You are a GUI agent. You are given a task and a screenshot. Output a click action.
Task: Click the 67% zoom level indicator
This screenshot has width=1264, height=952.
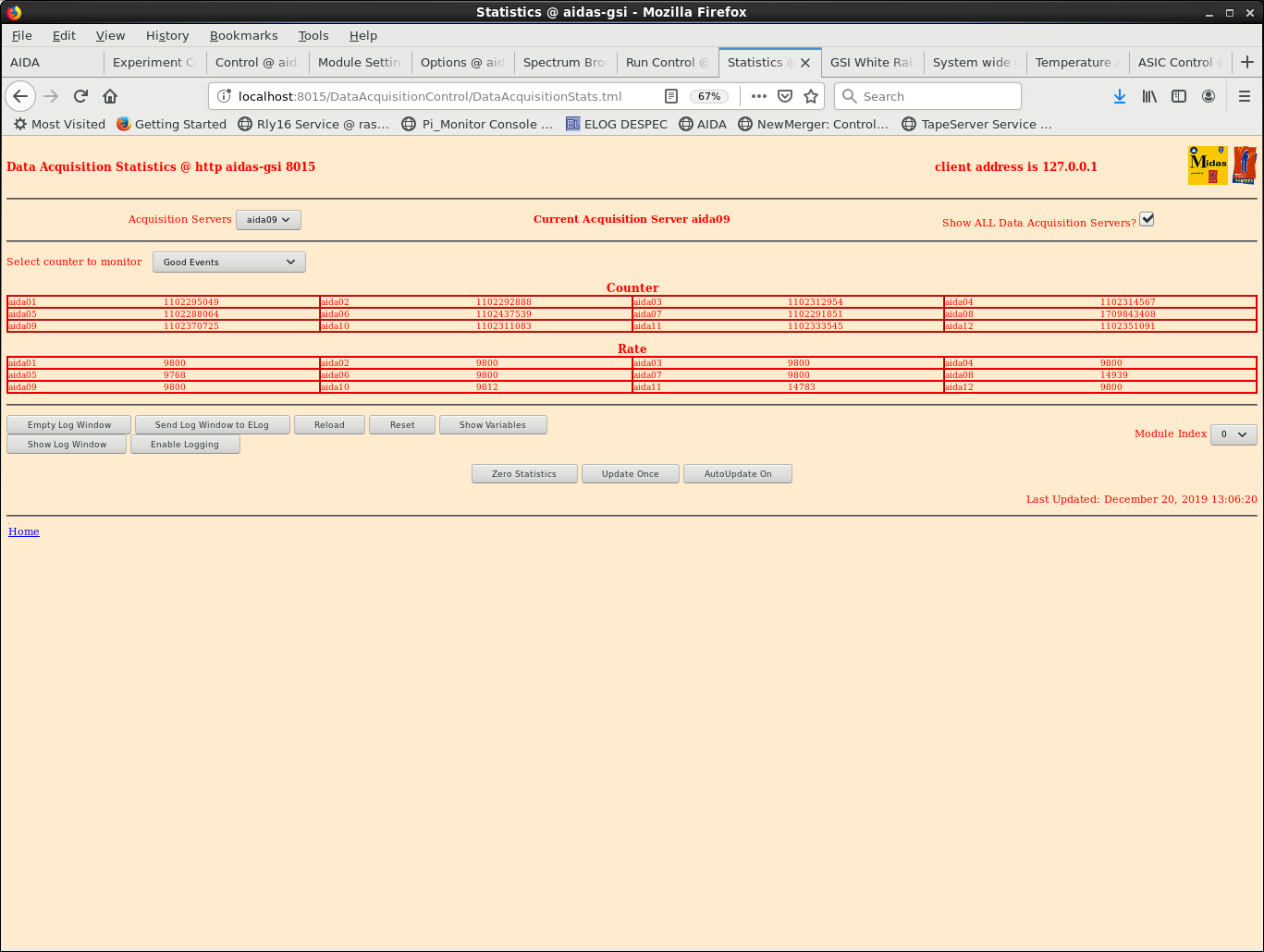click(x=708, y=96)
